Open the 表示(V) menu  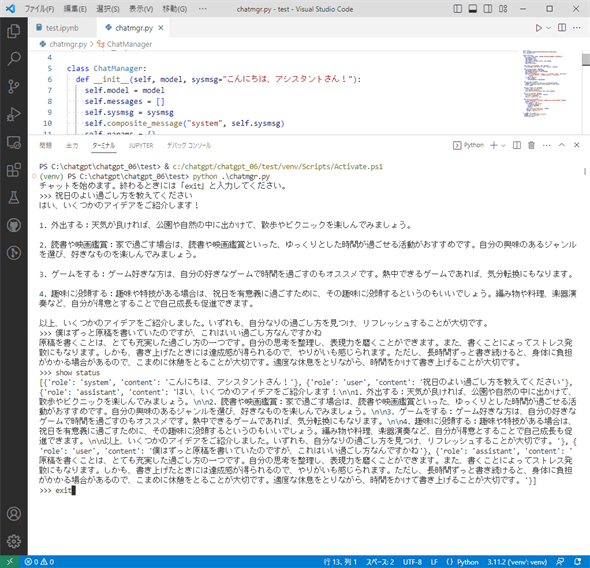(141, 9)
